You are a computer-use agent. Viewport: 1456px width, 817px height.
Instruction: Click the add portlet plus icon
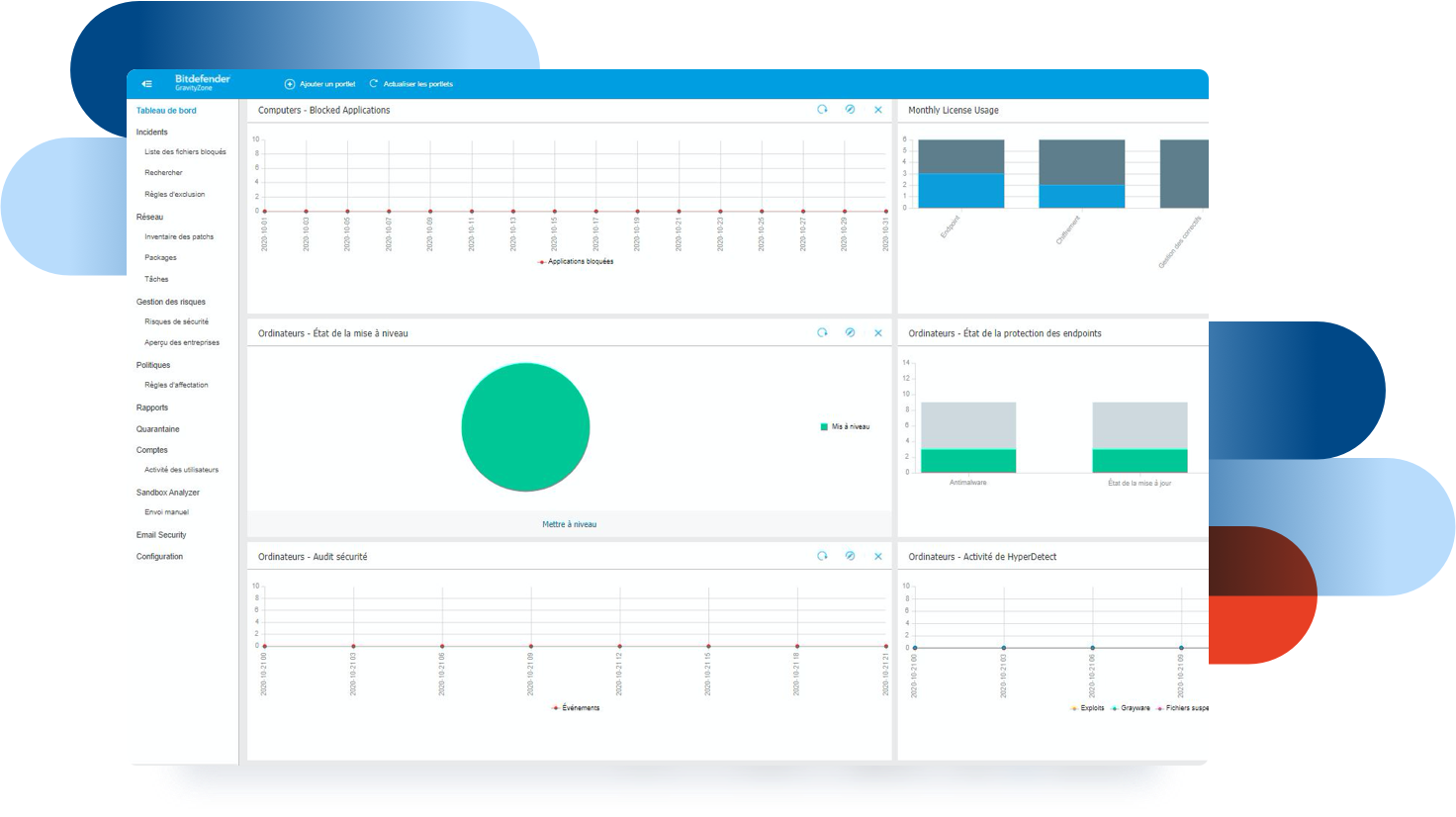[290, 84]
